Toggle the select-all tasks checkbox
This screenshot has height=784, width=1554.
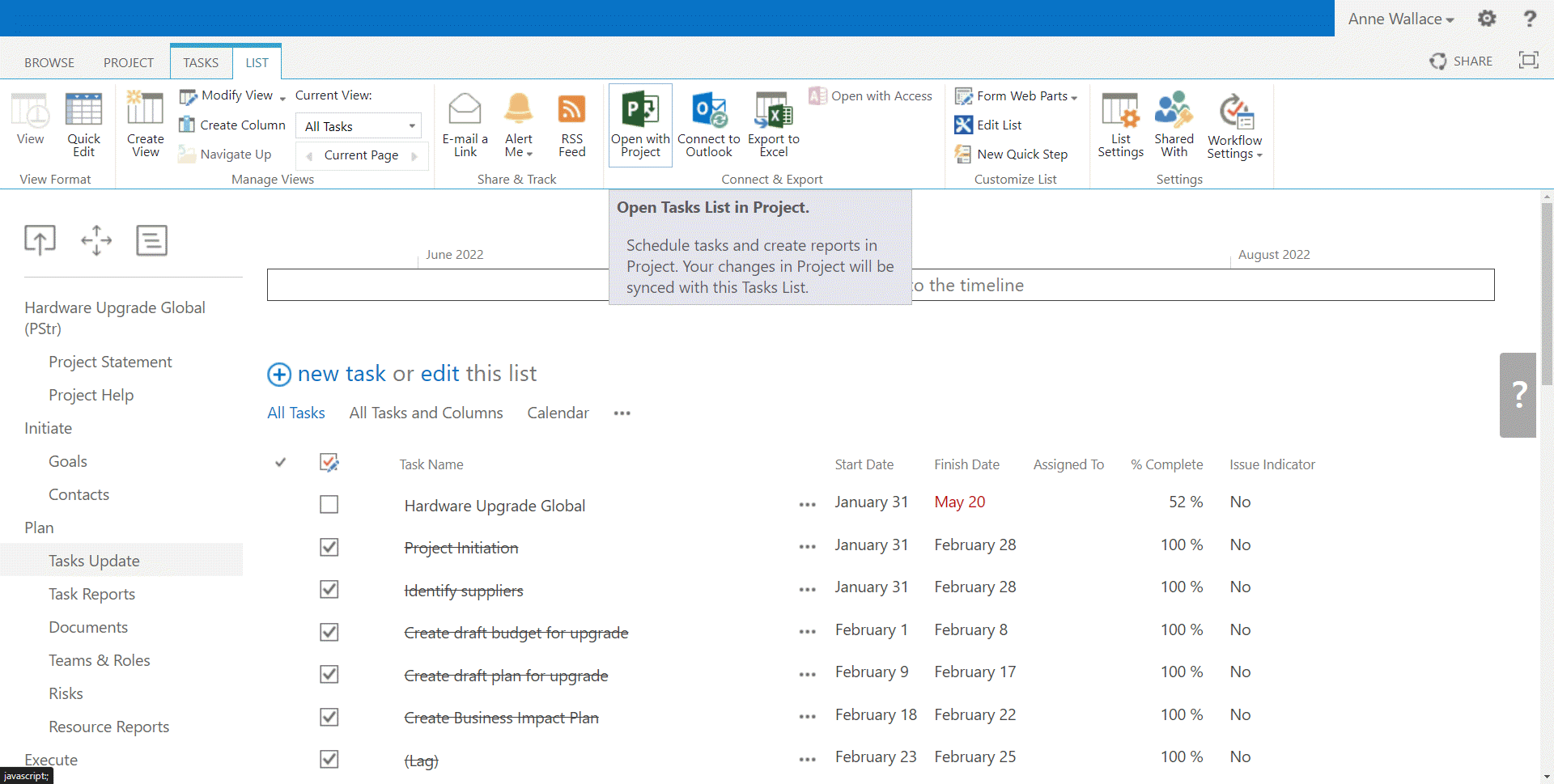[329, 462]
